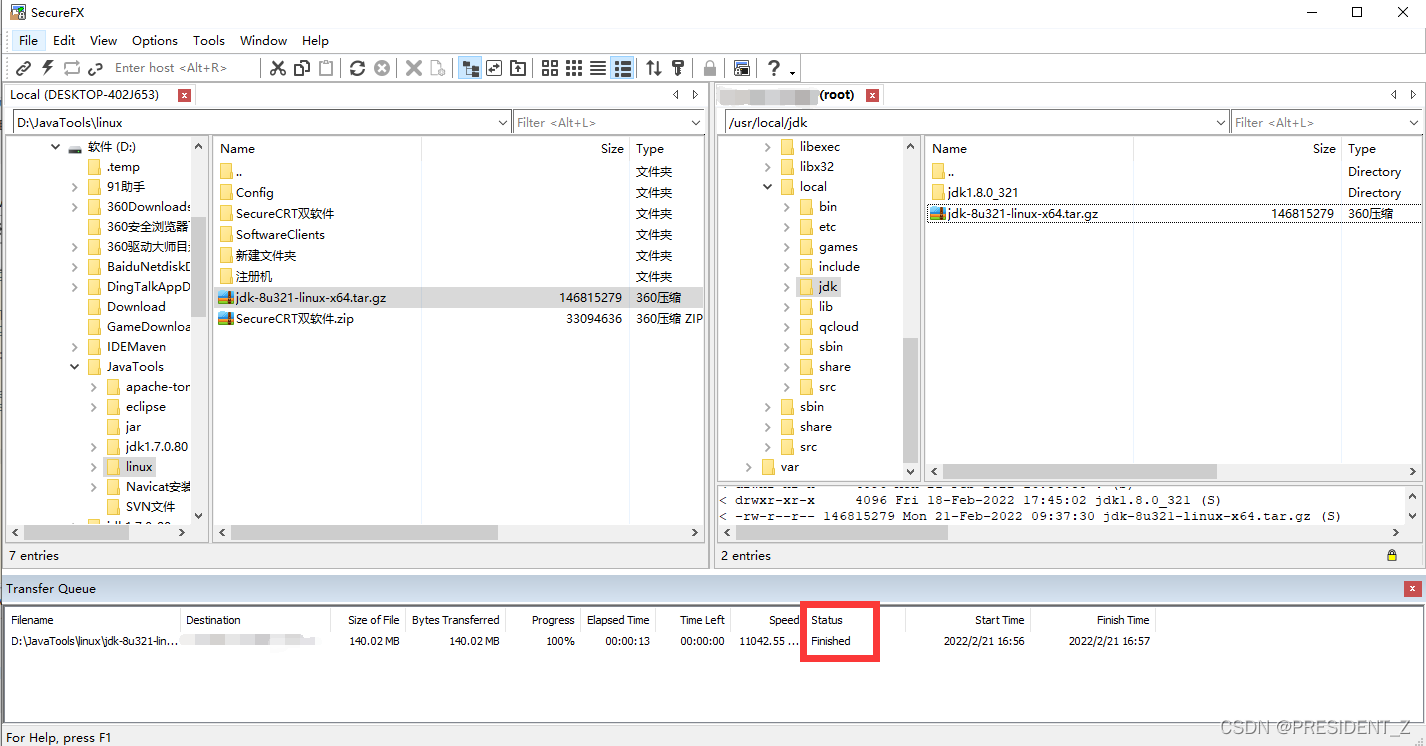The width and height of the screenshot is (1426, 746).
Task: Open the D:\JavaTools\linux path dropdown
Action: pos(502,123)
